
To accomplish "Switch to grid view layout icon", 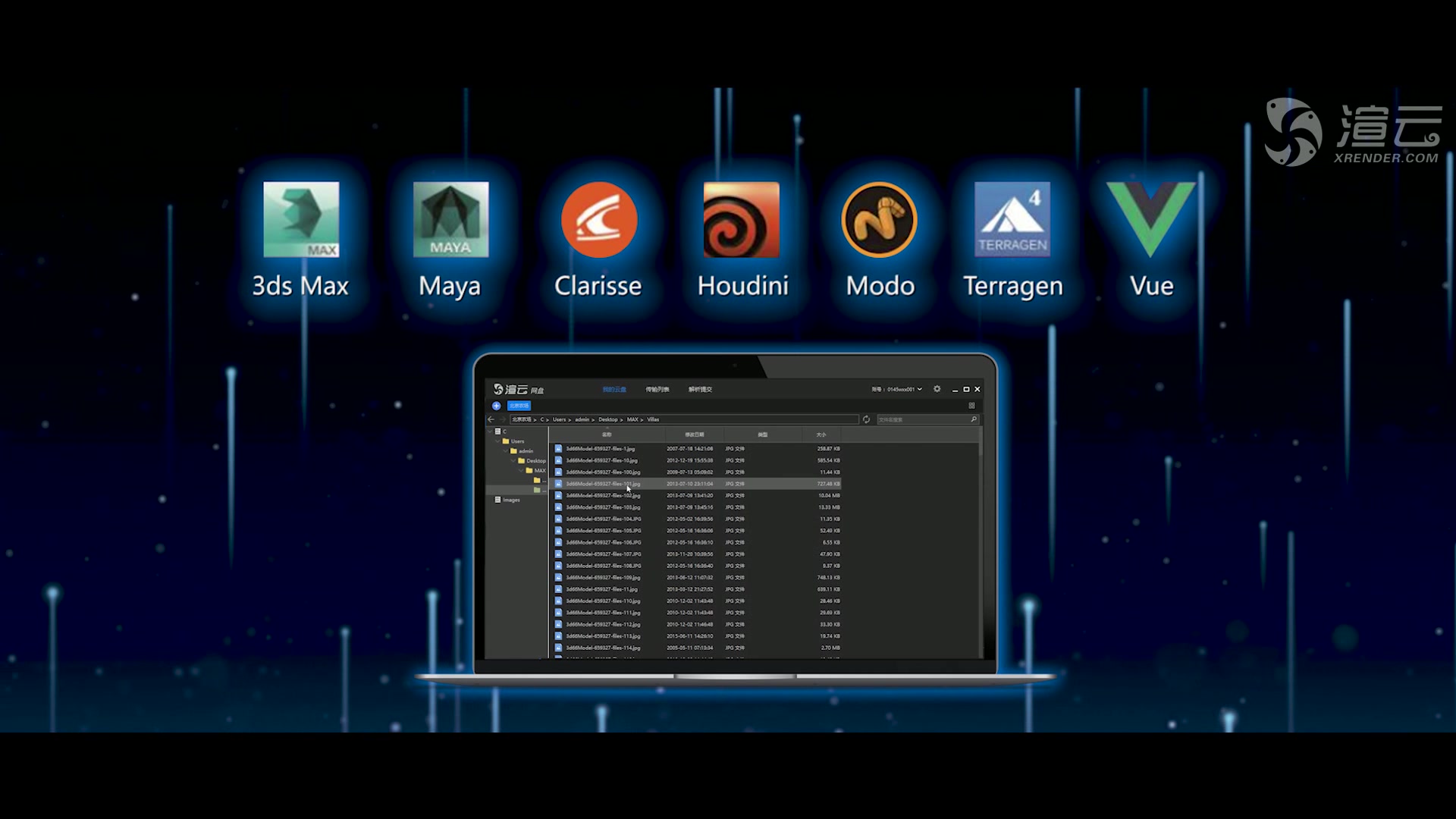I will 972,406.
